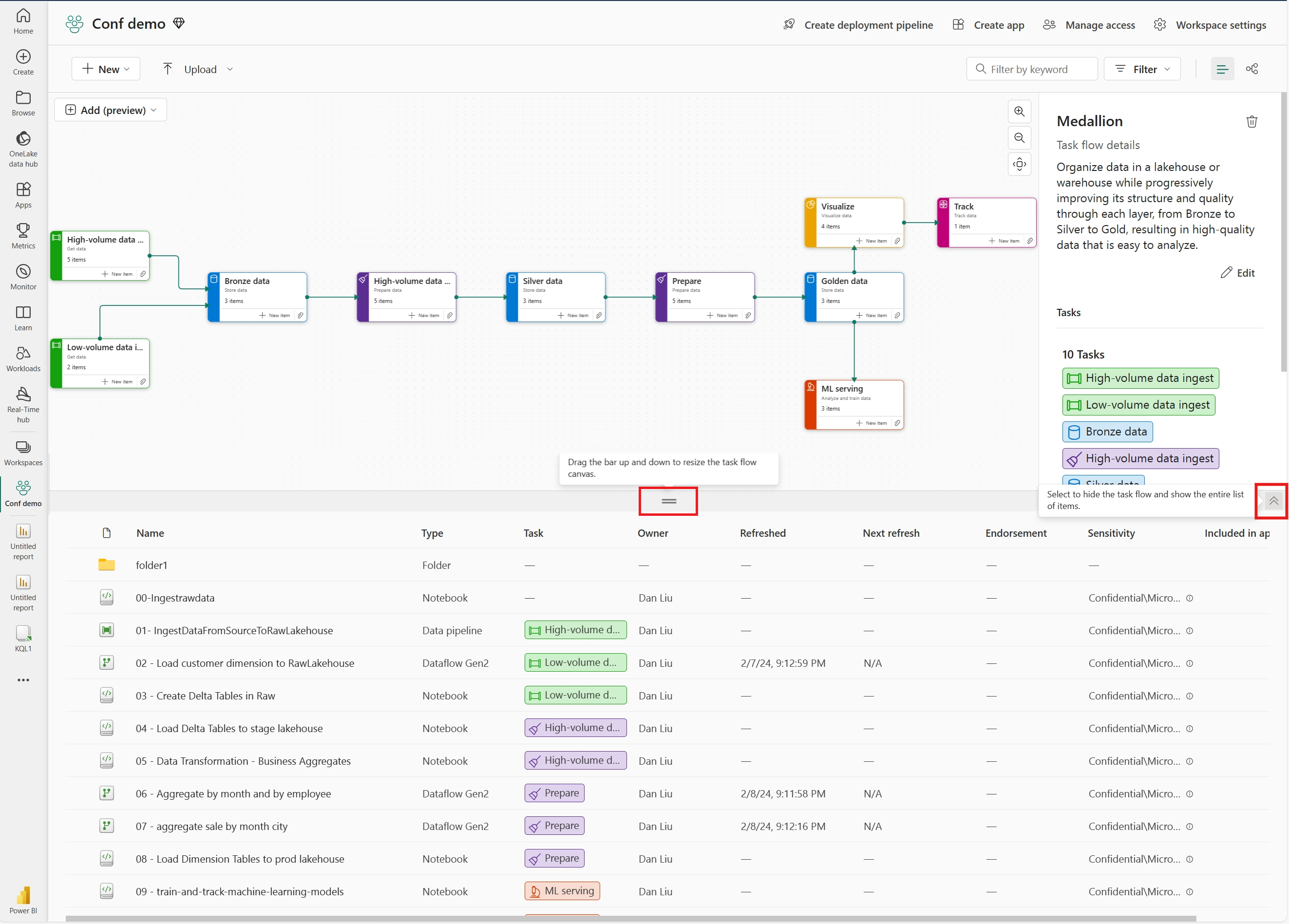Image resolution: width=1289 pixels, height=924 pixels.
Task: Open Home in the left navigation
Action: [23, 21]
